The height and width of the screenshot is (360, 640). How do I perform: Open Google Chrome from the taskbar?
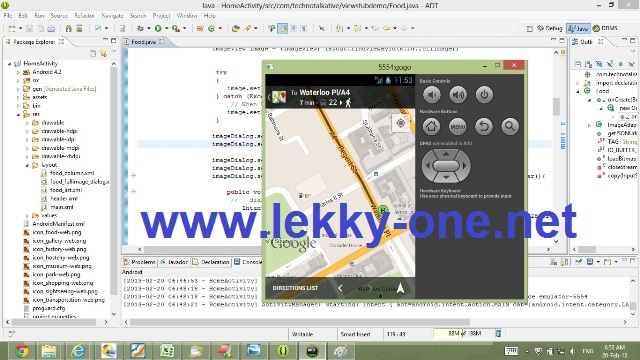[22, 351]
